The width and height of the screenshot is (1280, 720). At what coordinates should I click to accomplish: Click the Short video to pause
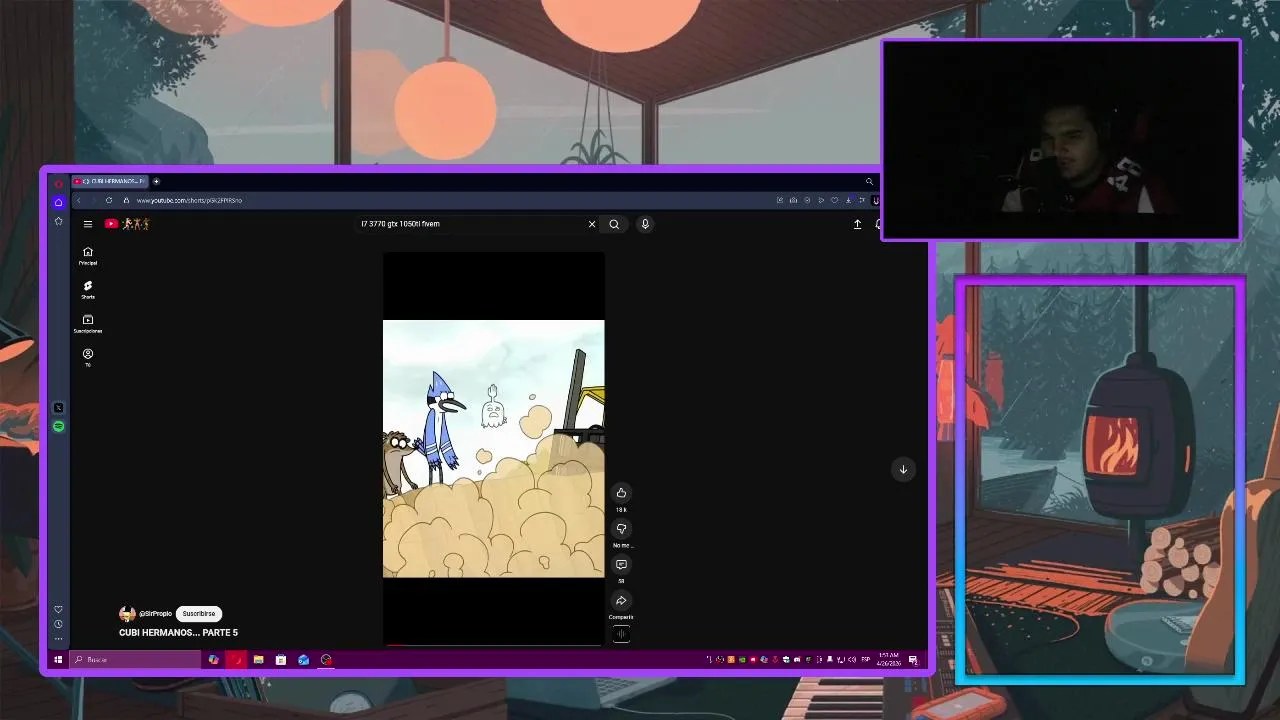tap(494, 448)
